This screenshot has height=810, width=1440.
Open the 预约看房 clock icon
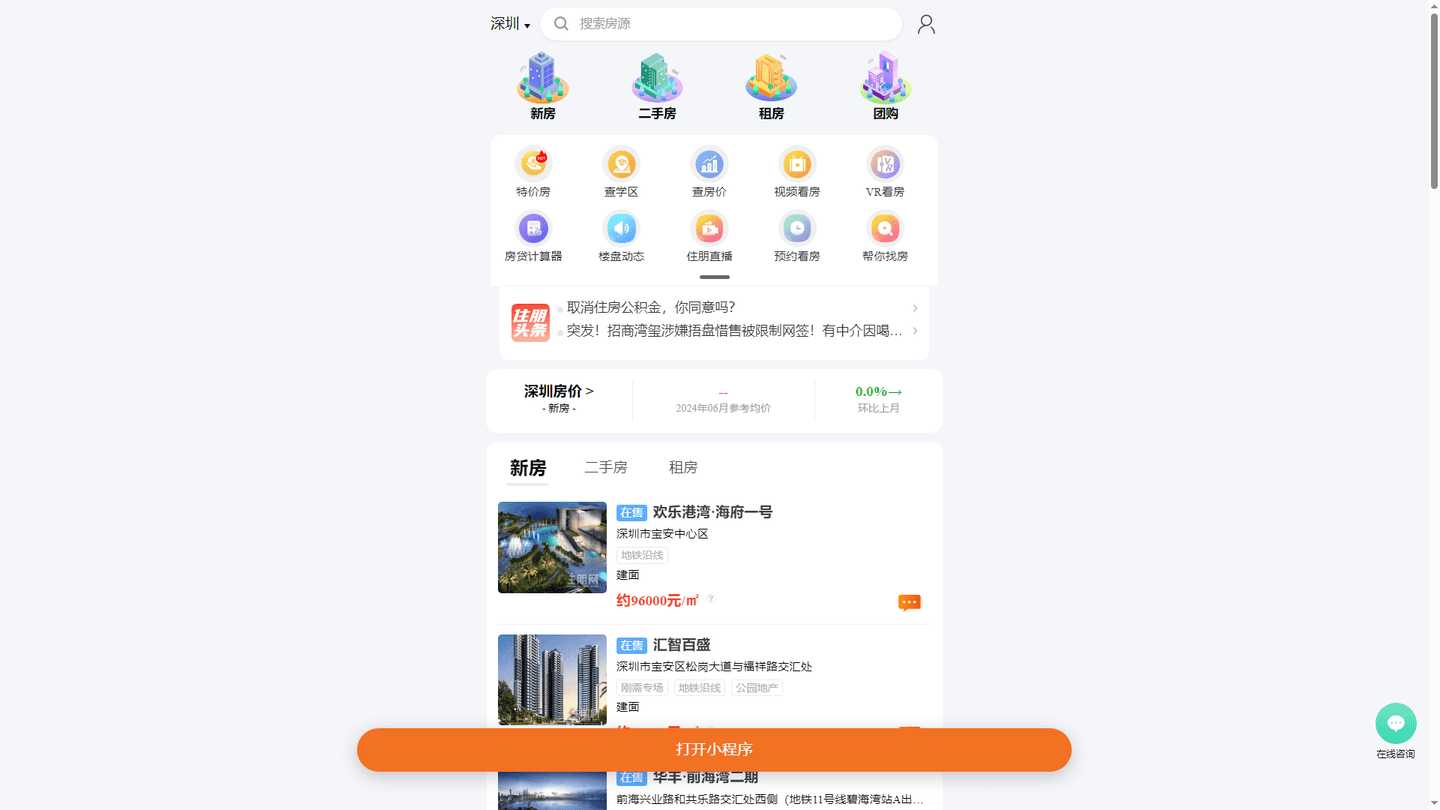tap(797, 228)
